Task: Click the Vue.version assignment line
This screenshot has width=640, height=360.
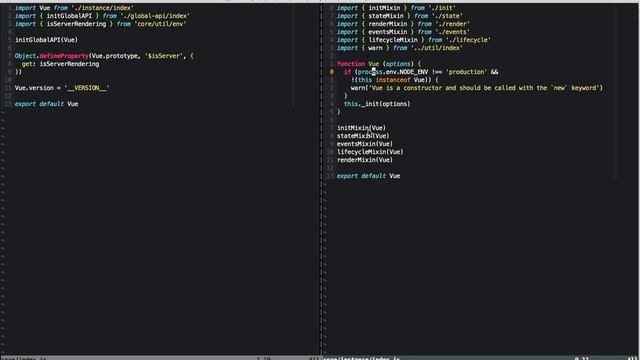Action: [62, 88]
